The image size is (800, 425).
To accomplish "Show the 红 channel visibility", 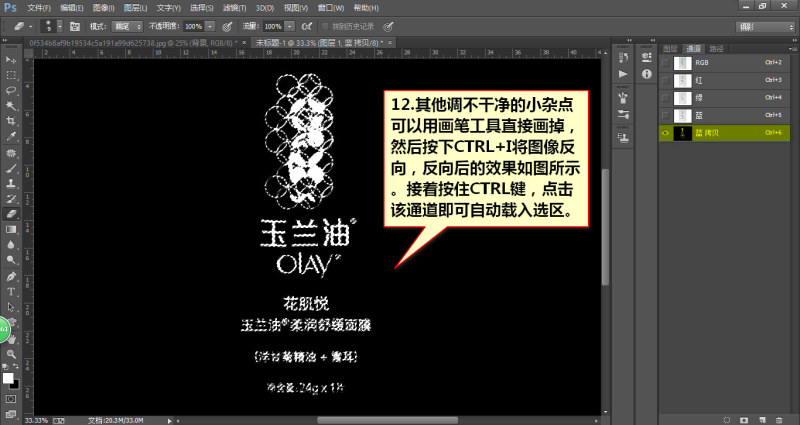I will pyautogui.click(x=665, y=80).
